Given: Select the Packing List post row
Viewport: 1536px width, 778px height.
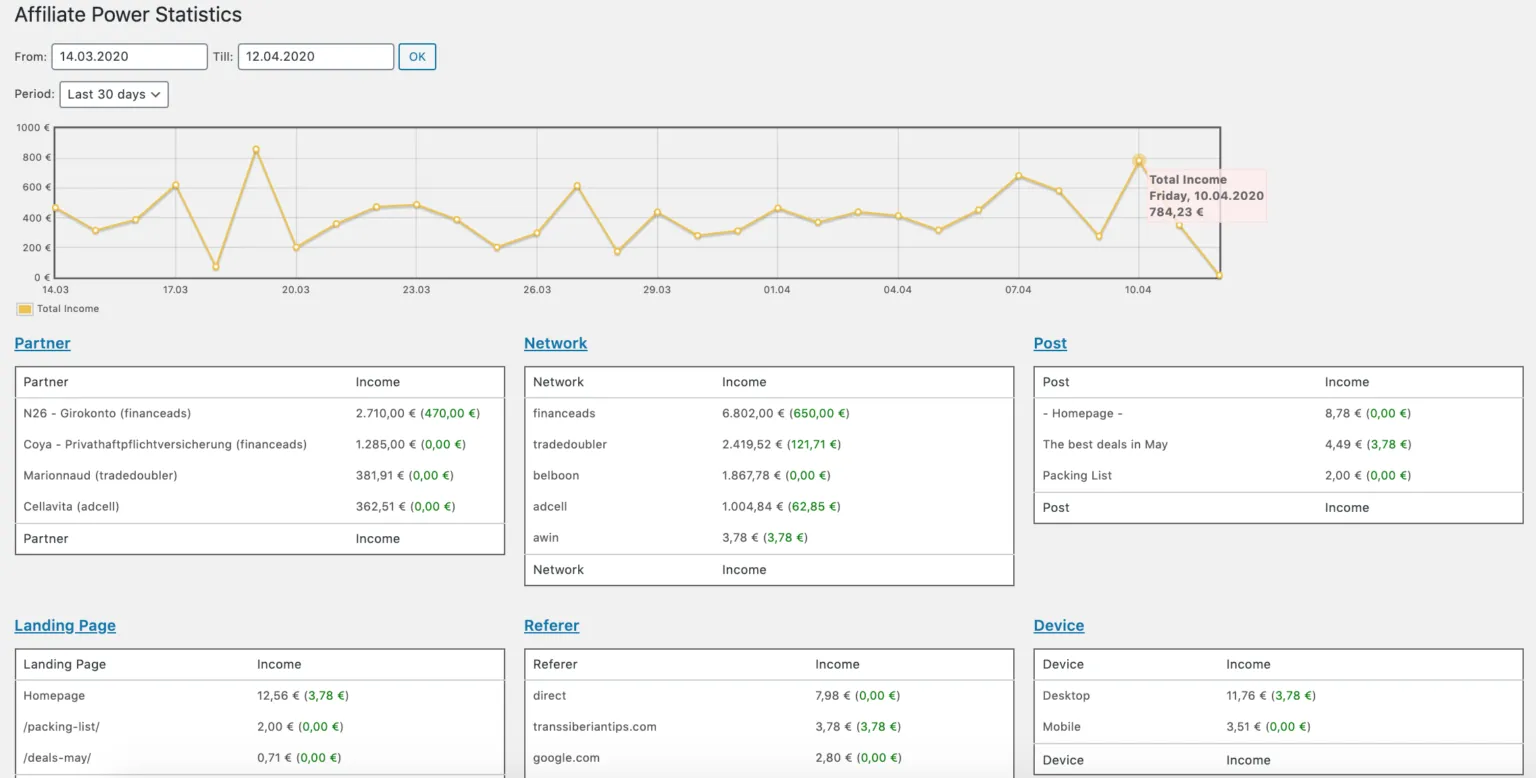Looking at the screenshot, I should click(x=1277, y=475).
